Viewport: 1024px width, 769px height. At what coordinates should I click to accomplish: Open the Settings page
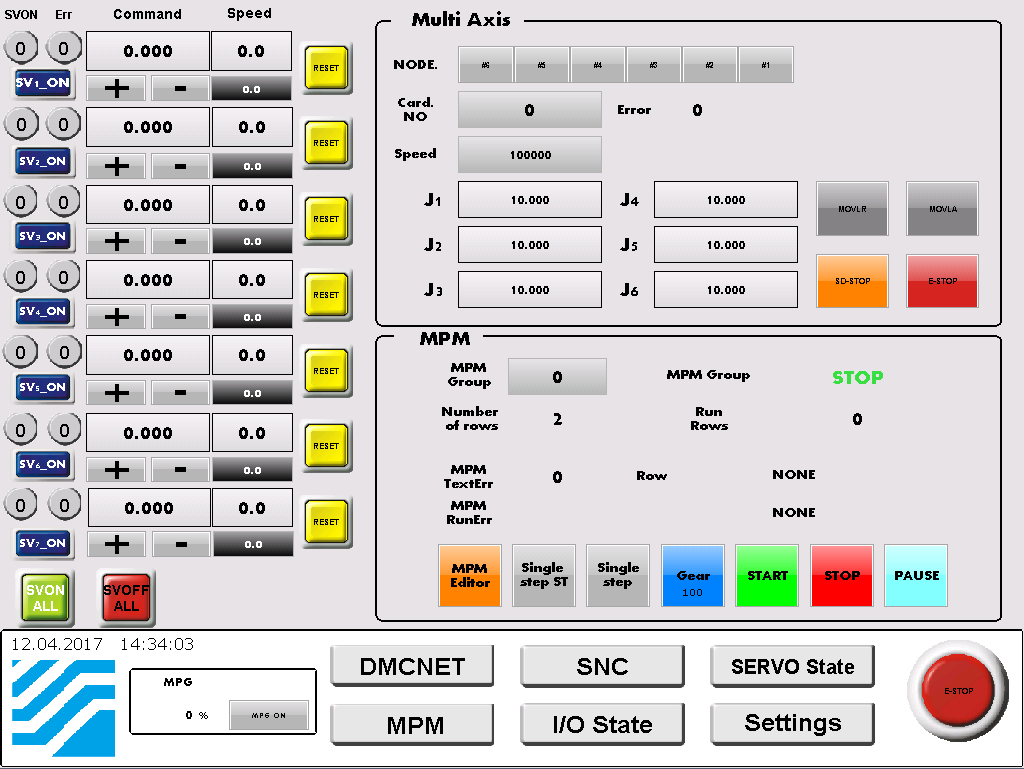792,723
